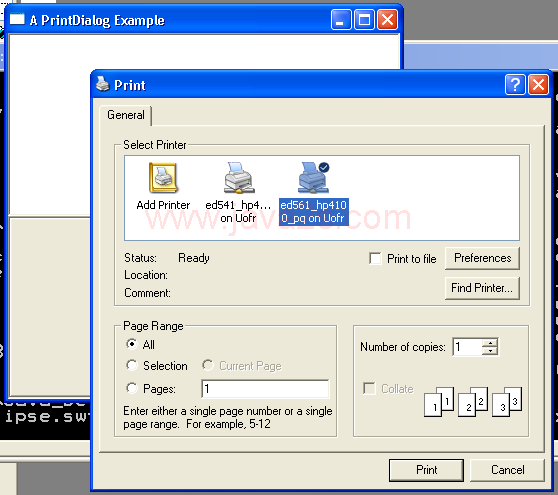Cancel the Print dialog

coord(507,470)
